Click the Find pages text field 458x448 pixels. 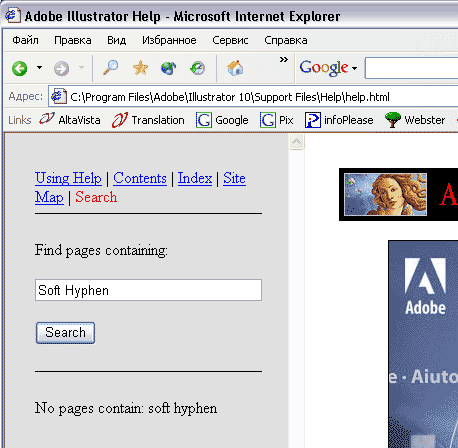148,290
